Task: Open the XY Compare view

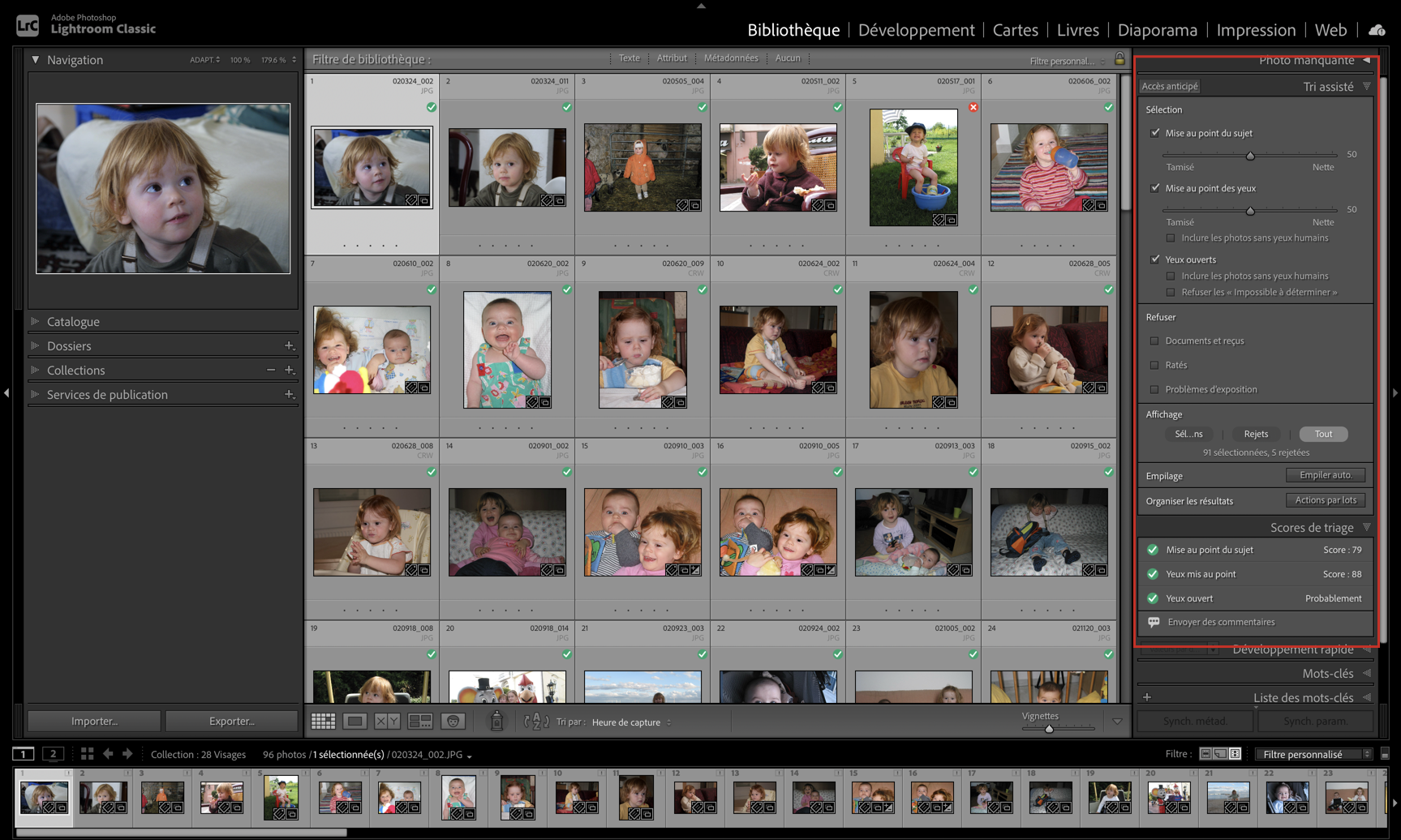Action: tap(387, 721)
